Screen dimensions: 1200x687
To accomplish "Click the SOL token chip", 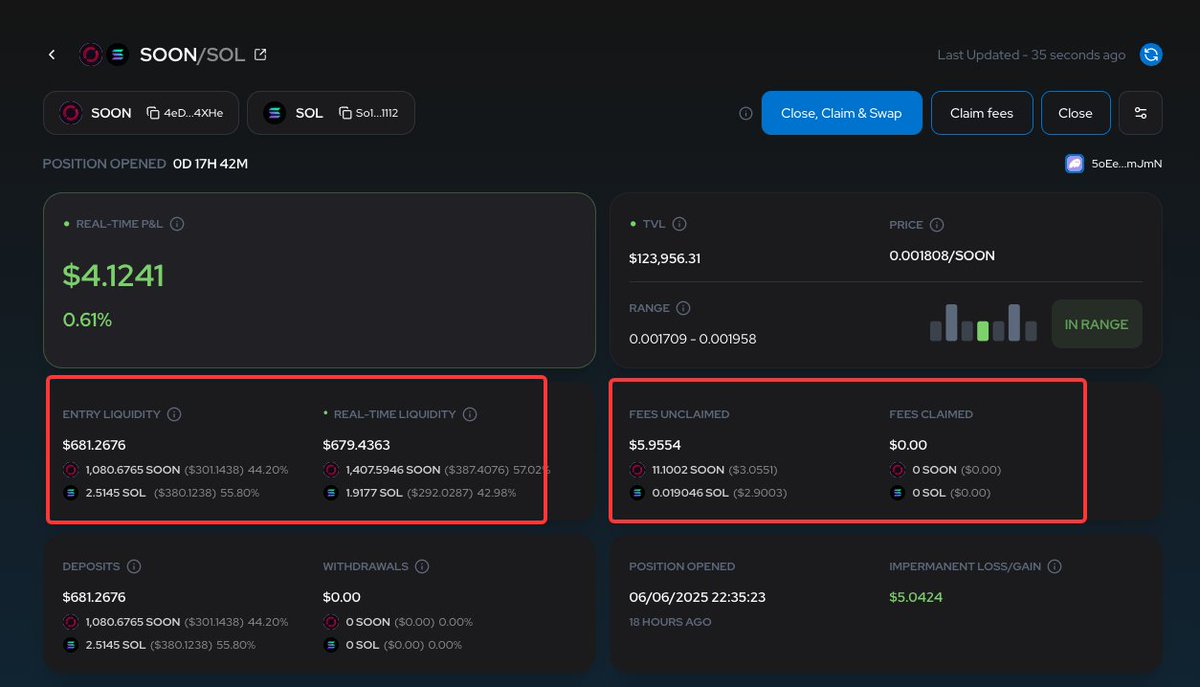I will tap(331, 113).
